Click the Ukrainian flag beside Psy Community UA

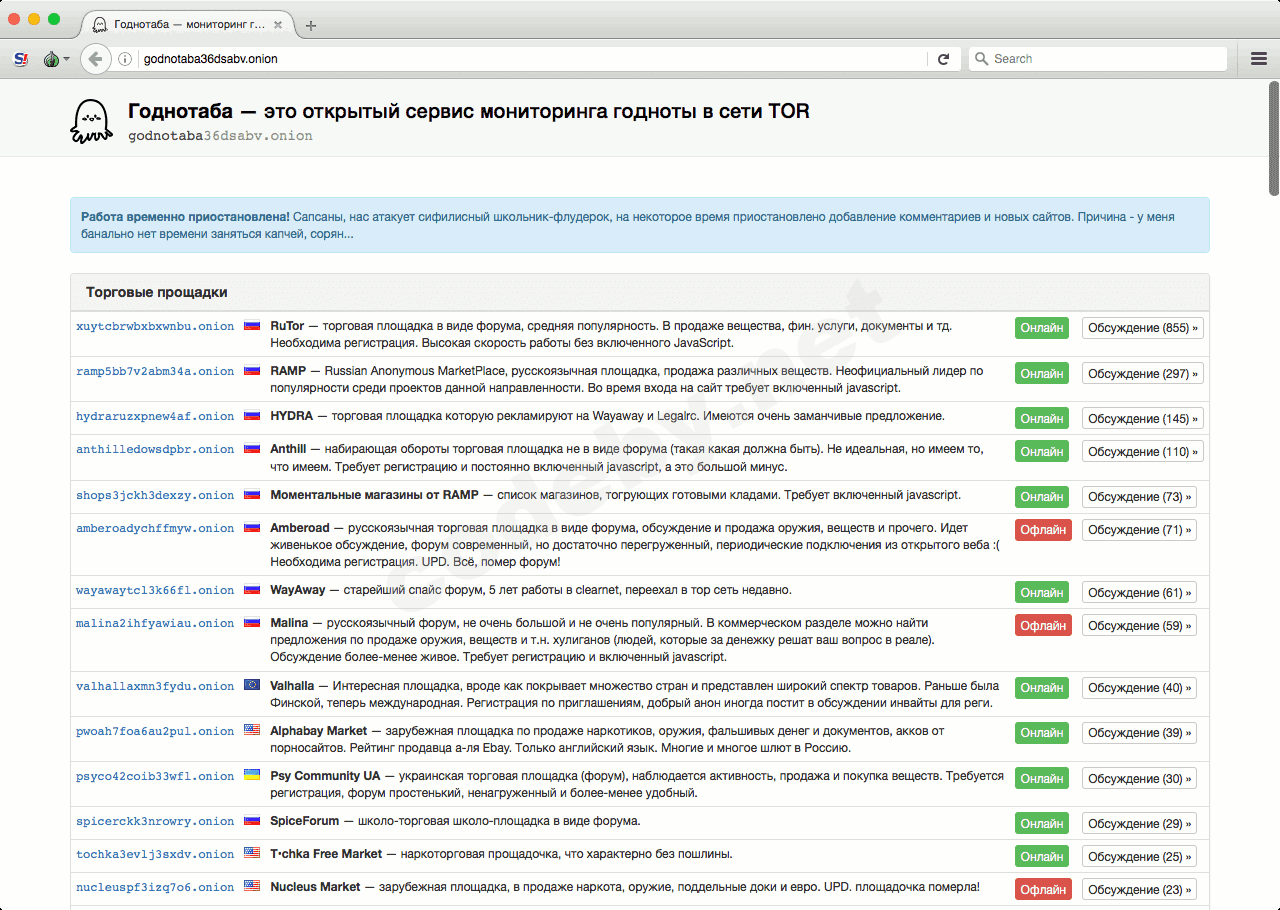(x=252, y=776)
